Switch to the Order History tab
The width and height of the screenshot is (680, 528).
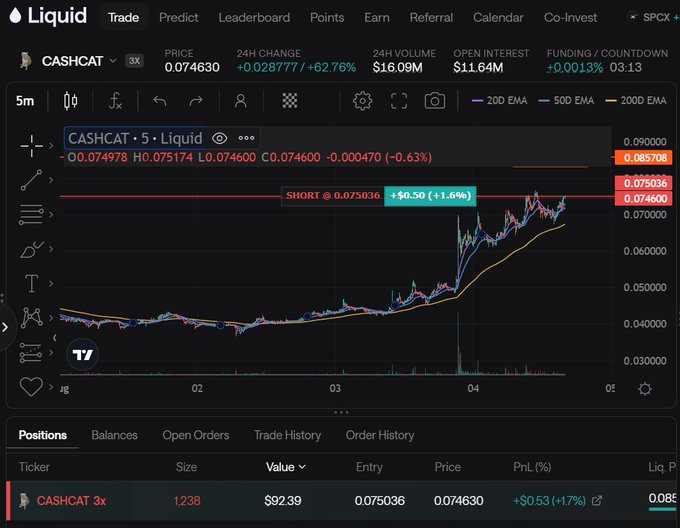(380, 435)
